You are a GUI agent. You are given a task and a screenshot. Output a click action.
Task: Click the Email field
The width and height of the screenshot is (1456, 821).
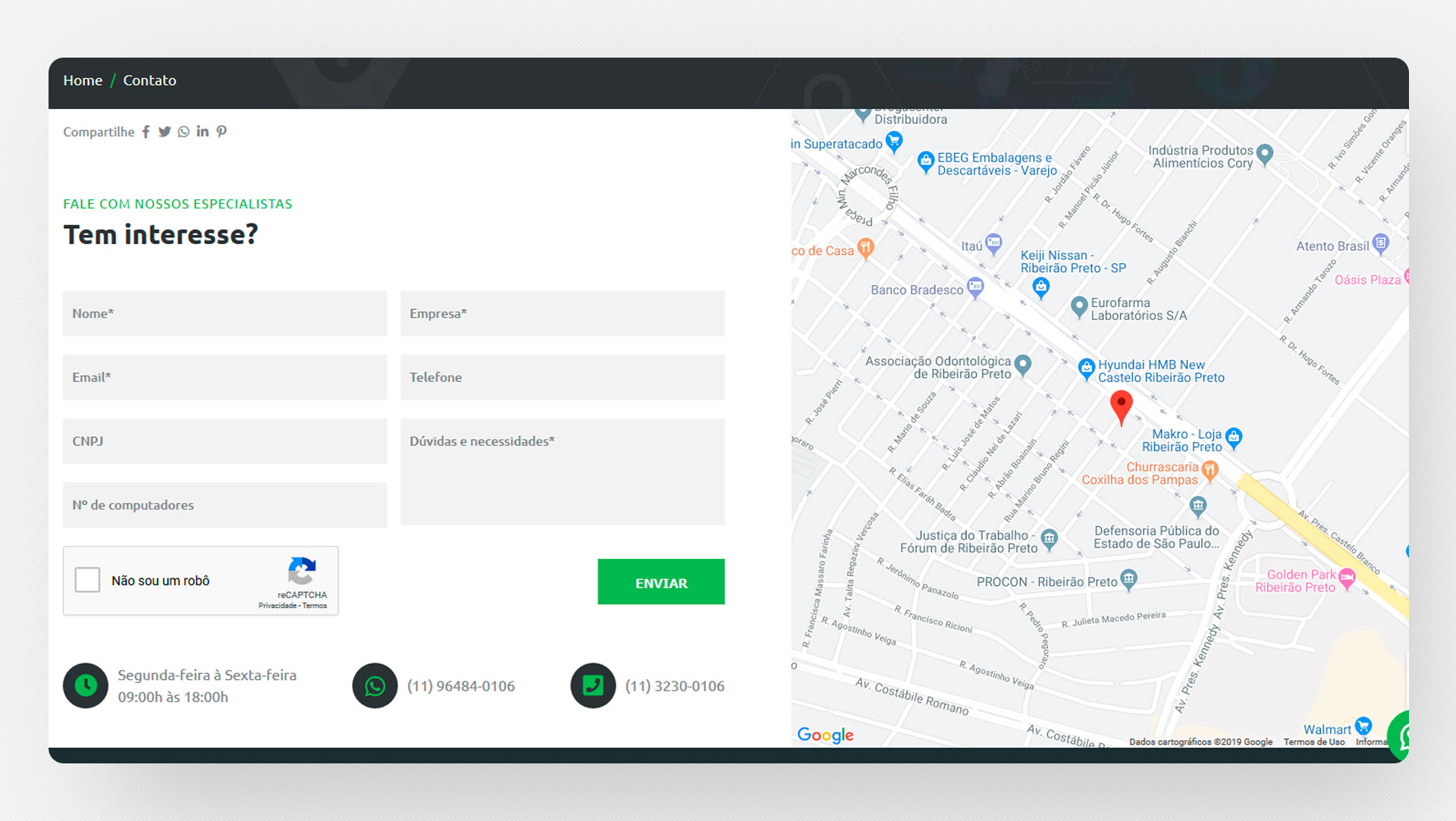[x=224, y=378]
